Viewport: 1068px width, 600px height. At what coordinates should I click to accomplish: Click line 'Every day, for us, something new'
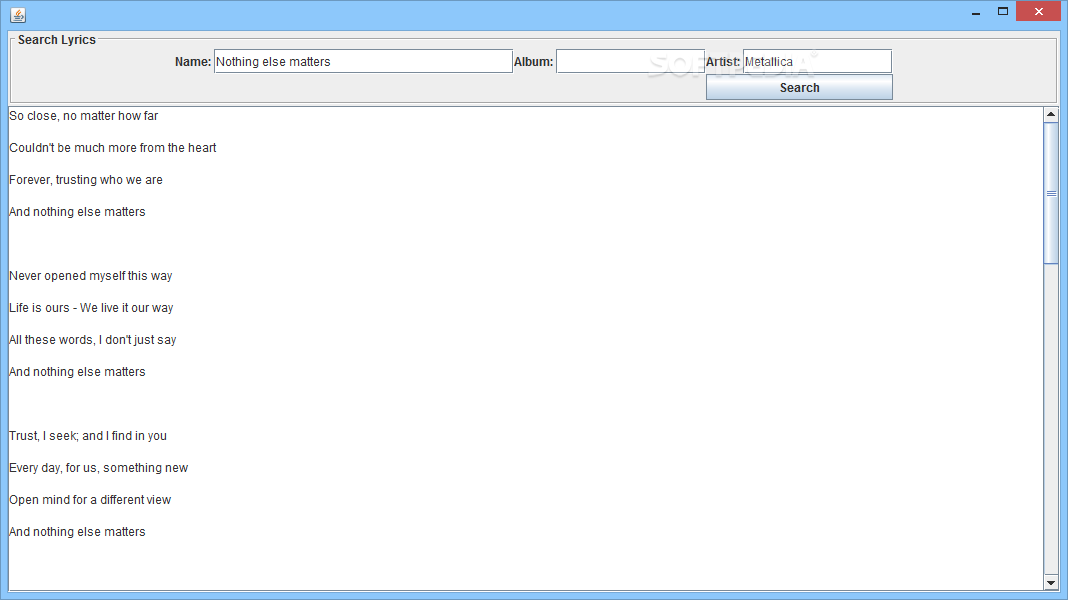point(99,468)
